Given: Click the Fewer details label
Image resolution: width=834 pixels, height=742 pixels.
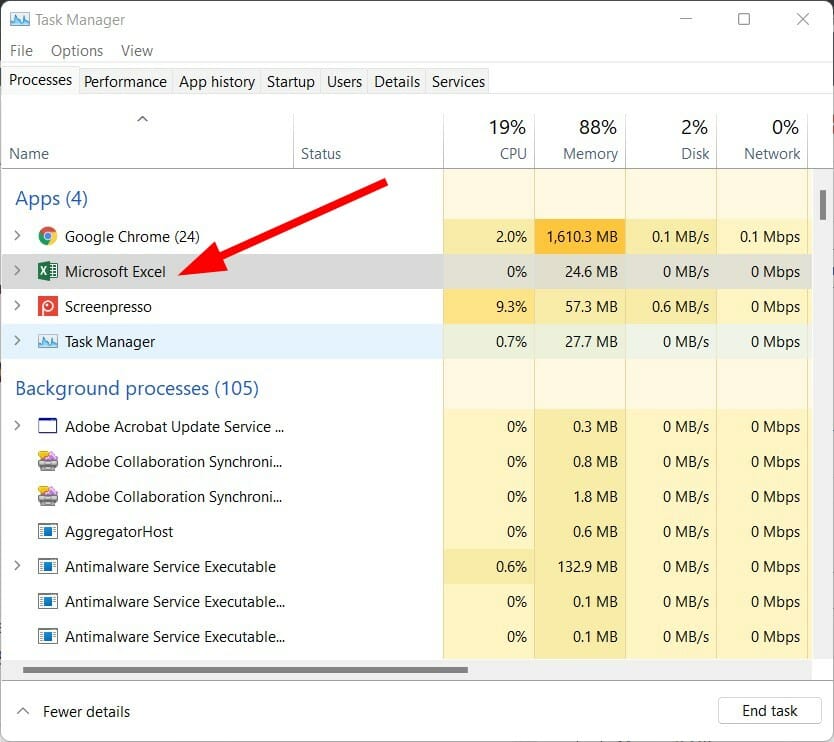Looking at the screenshot, I should pos(87,712).
